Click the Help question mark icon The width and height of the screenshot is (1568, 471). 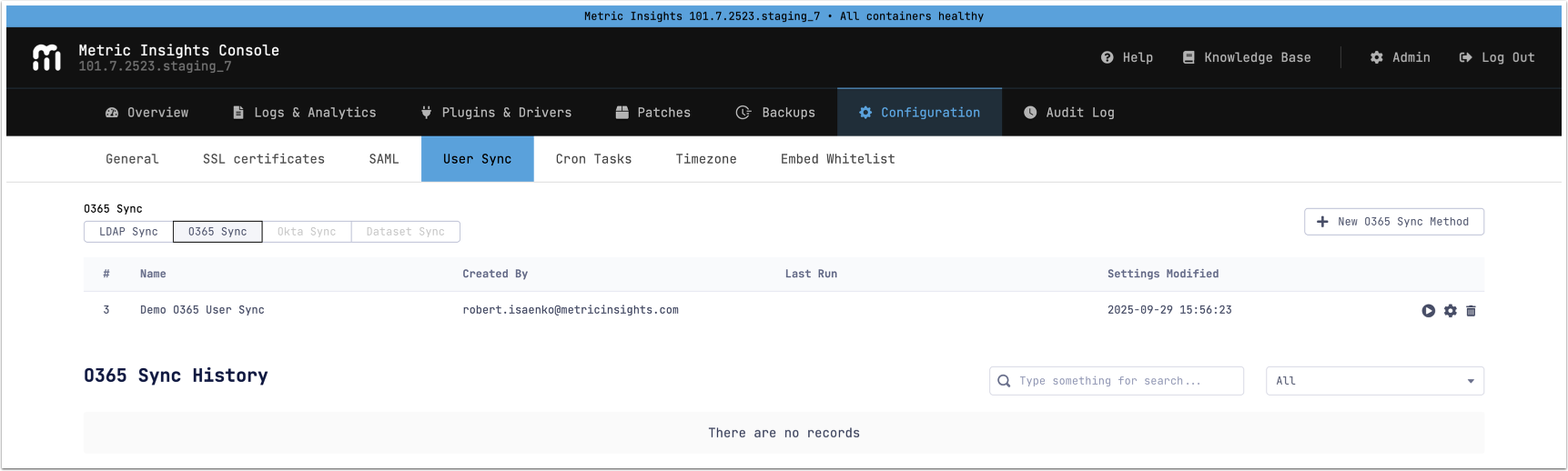[1107, 57]
